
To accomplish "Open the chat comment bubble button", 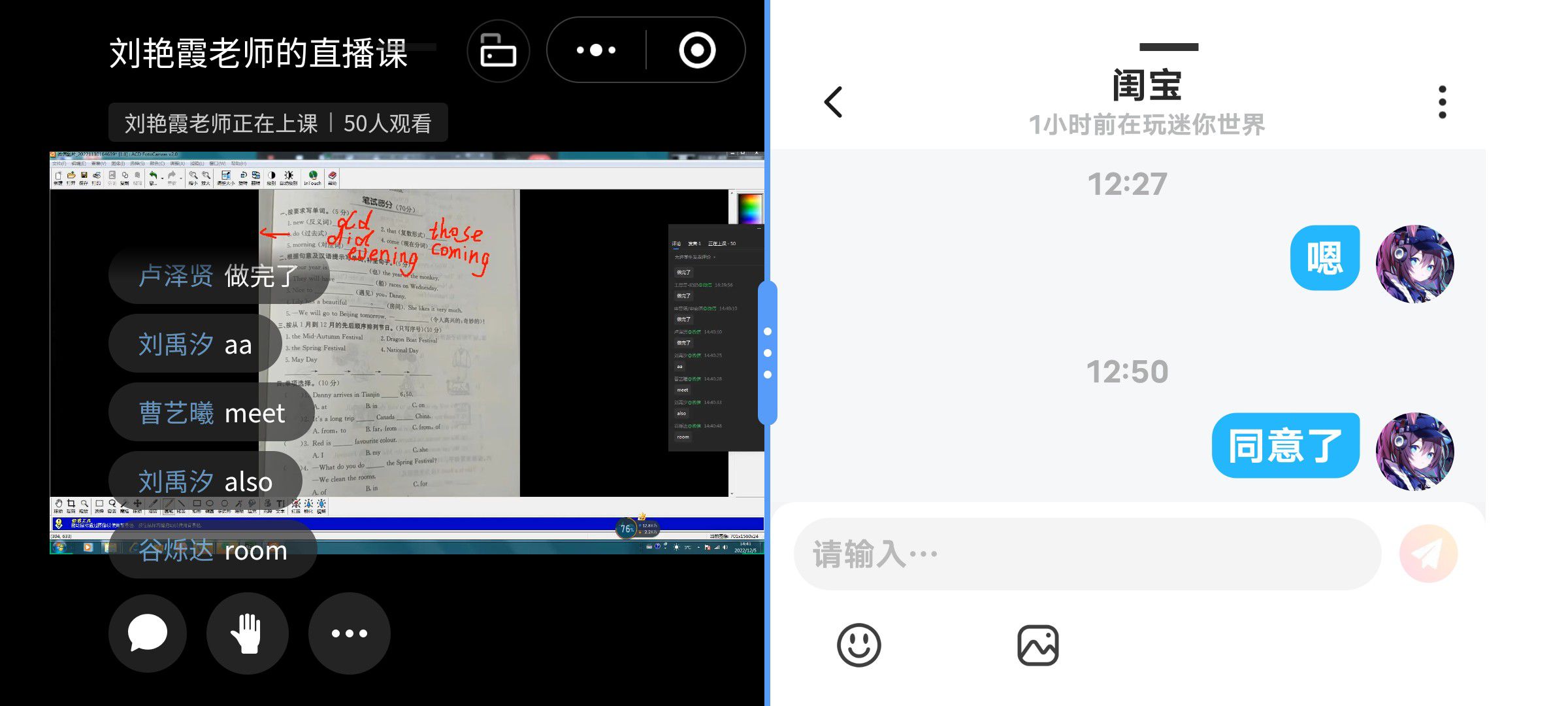I will 148,633.
